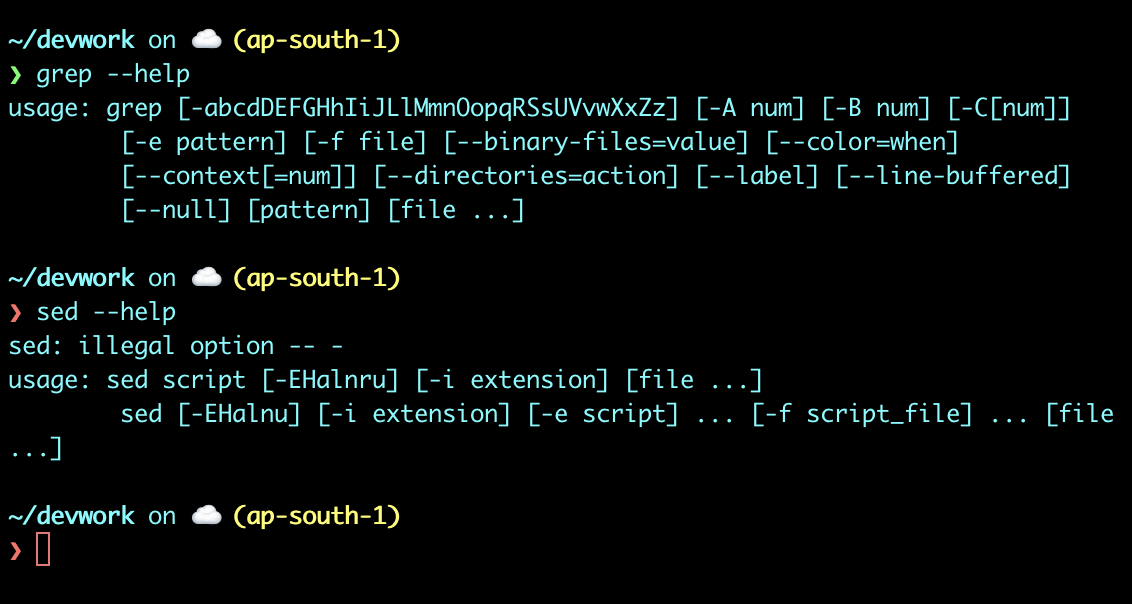Click the '[--binary-files=value]' option text
The image size is (1132, 604).
coord(596,142)
